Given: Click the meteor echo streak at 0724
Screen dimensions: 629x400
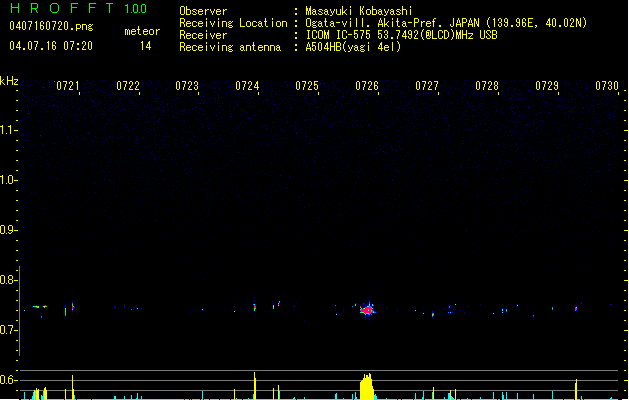Looking at the screenshot, I should click(x=254, y=307).
